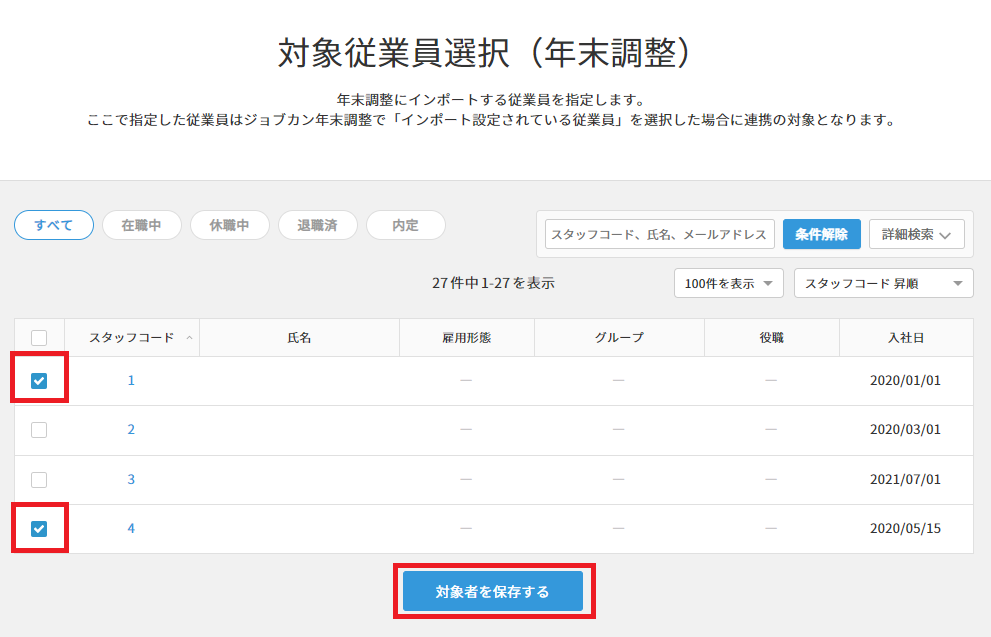Screen dimensions: 991x637
Task: Select the 退職済 filter tab
Action: click(x=317, y=225)
